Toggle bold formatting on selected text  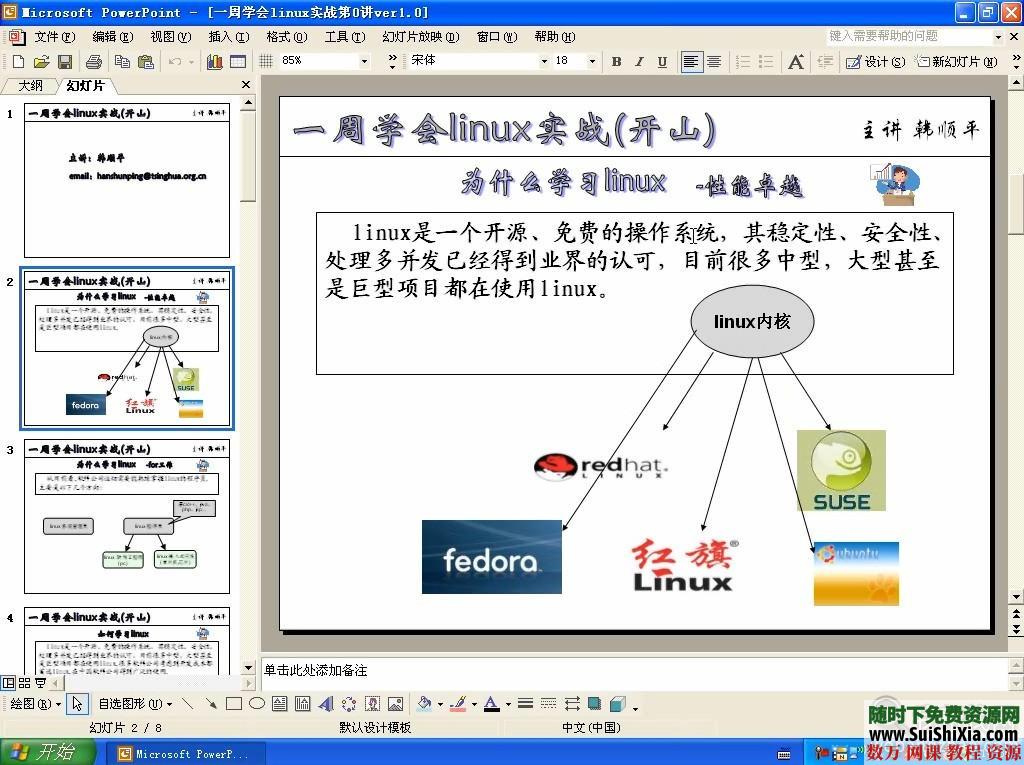[616, 60]
